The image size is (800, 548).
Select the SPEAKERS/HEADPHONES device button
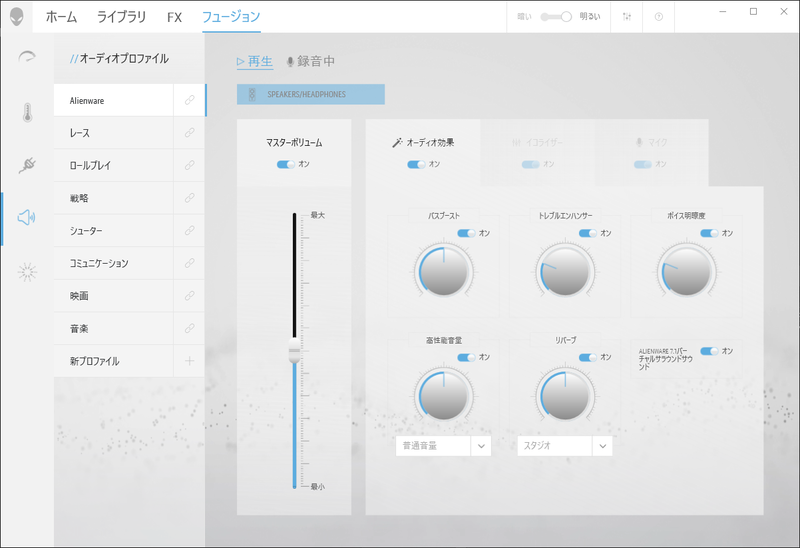point(311,94)
